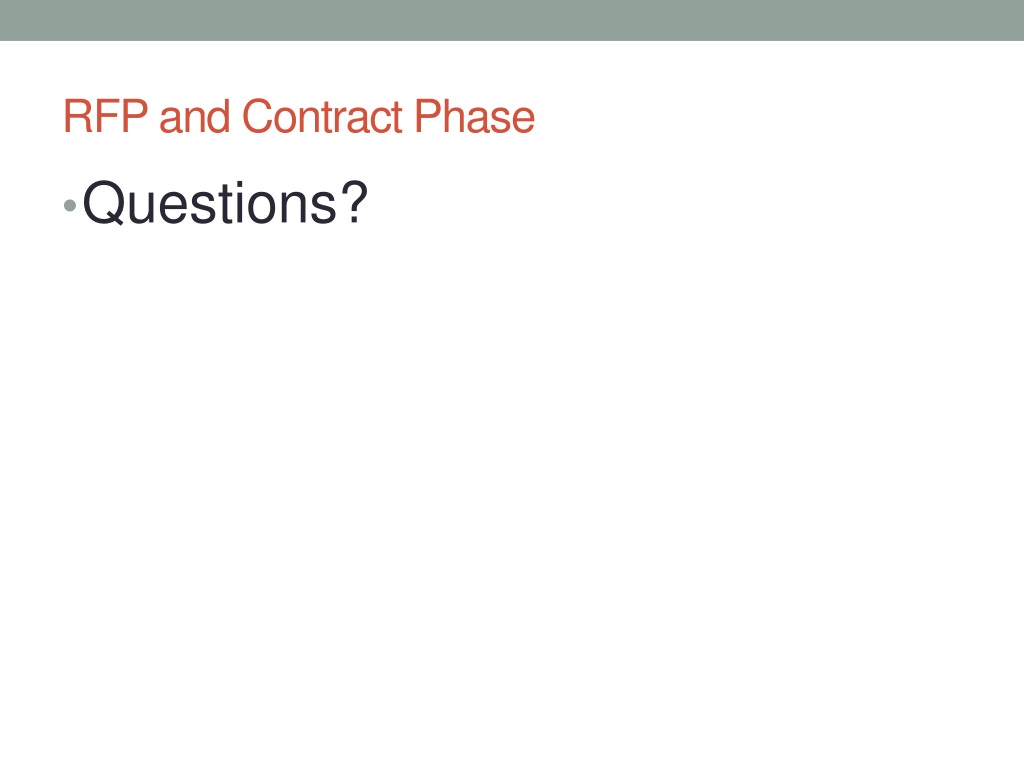Click the word Phase in the title

click(x=475, y=117)
